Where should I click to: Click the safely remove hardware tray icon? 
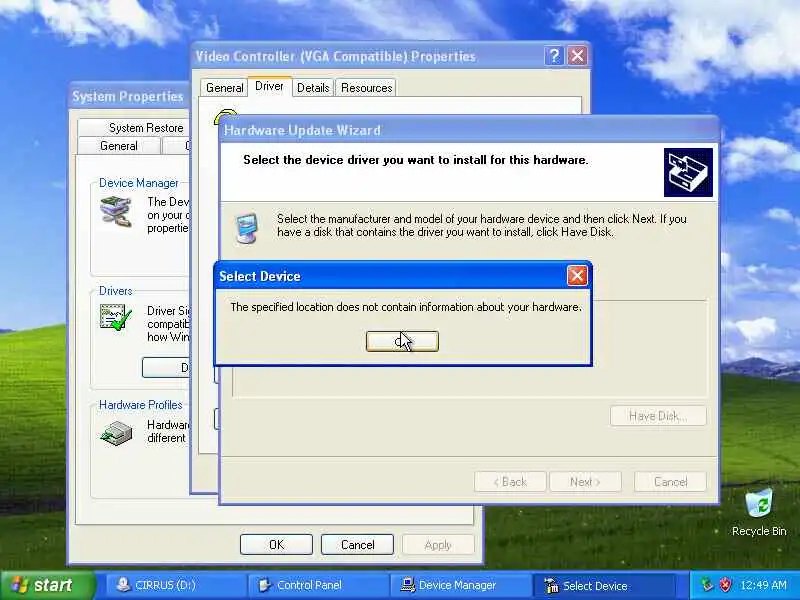(707, 585)
